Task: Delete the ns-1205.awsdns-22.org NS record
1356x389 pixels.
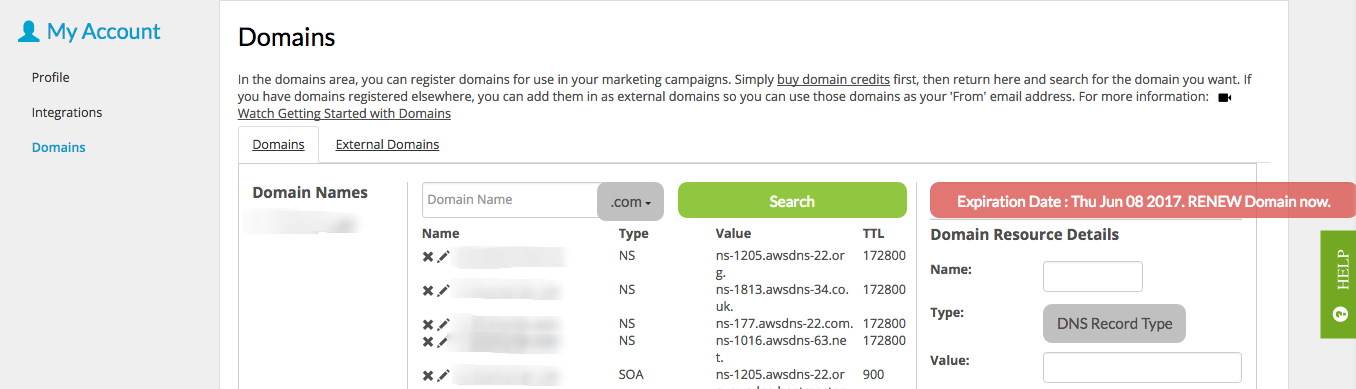Action: 428,256
